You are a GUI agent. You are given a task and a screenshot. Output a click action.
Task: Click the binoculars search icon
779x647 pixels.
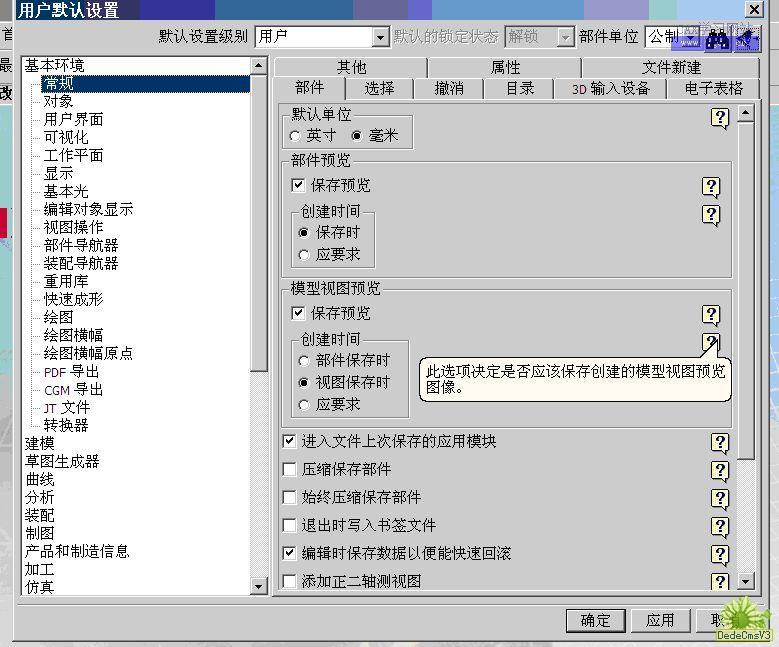click(716, 38)
